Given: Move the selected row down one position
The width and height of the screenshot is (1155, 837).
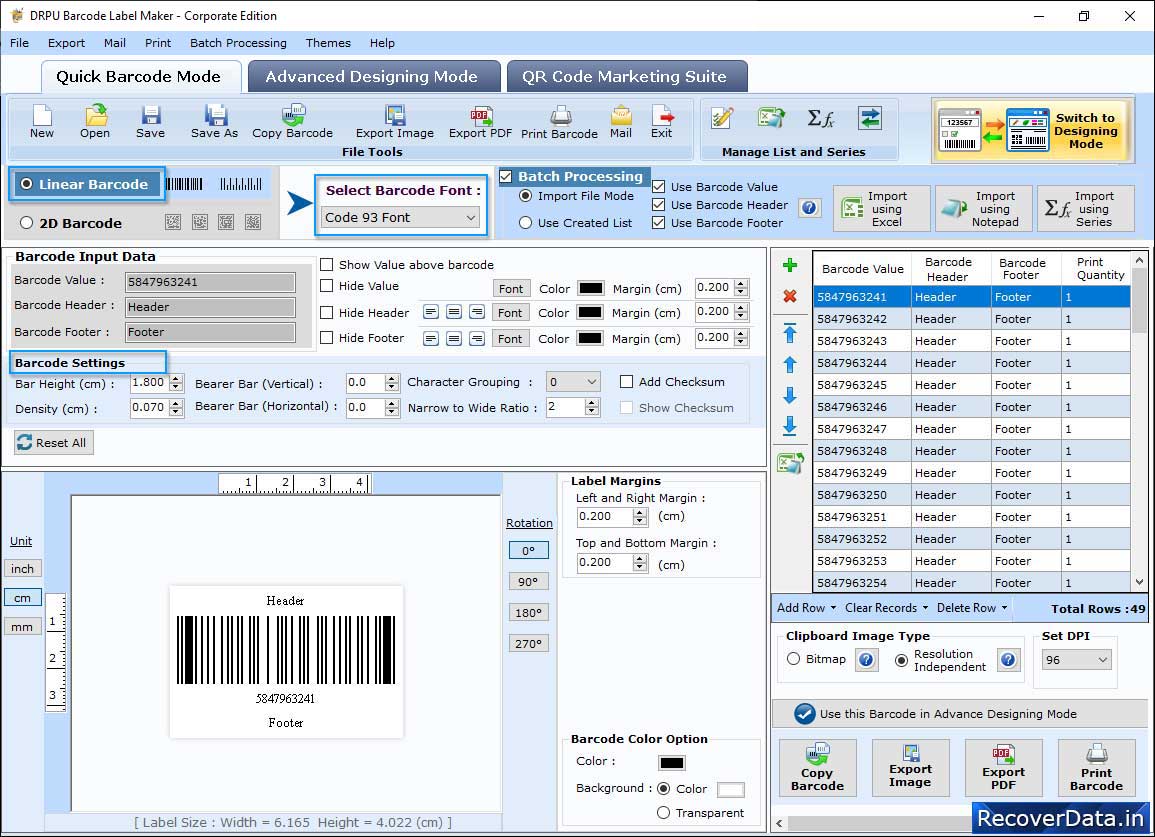Looking at the screenshot, I should (790, 396).
